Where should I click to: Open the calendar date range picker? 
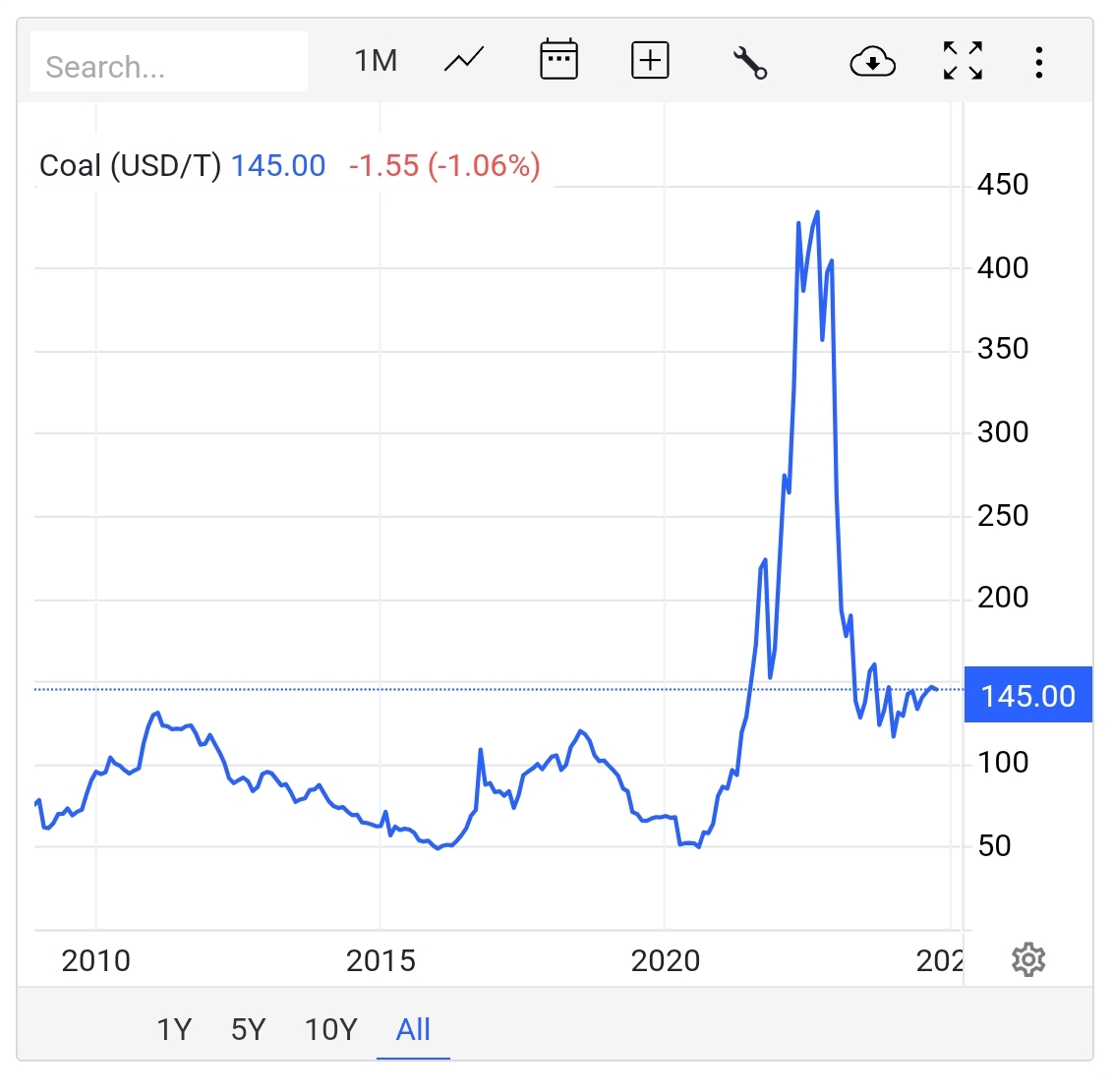coord(558,61)
